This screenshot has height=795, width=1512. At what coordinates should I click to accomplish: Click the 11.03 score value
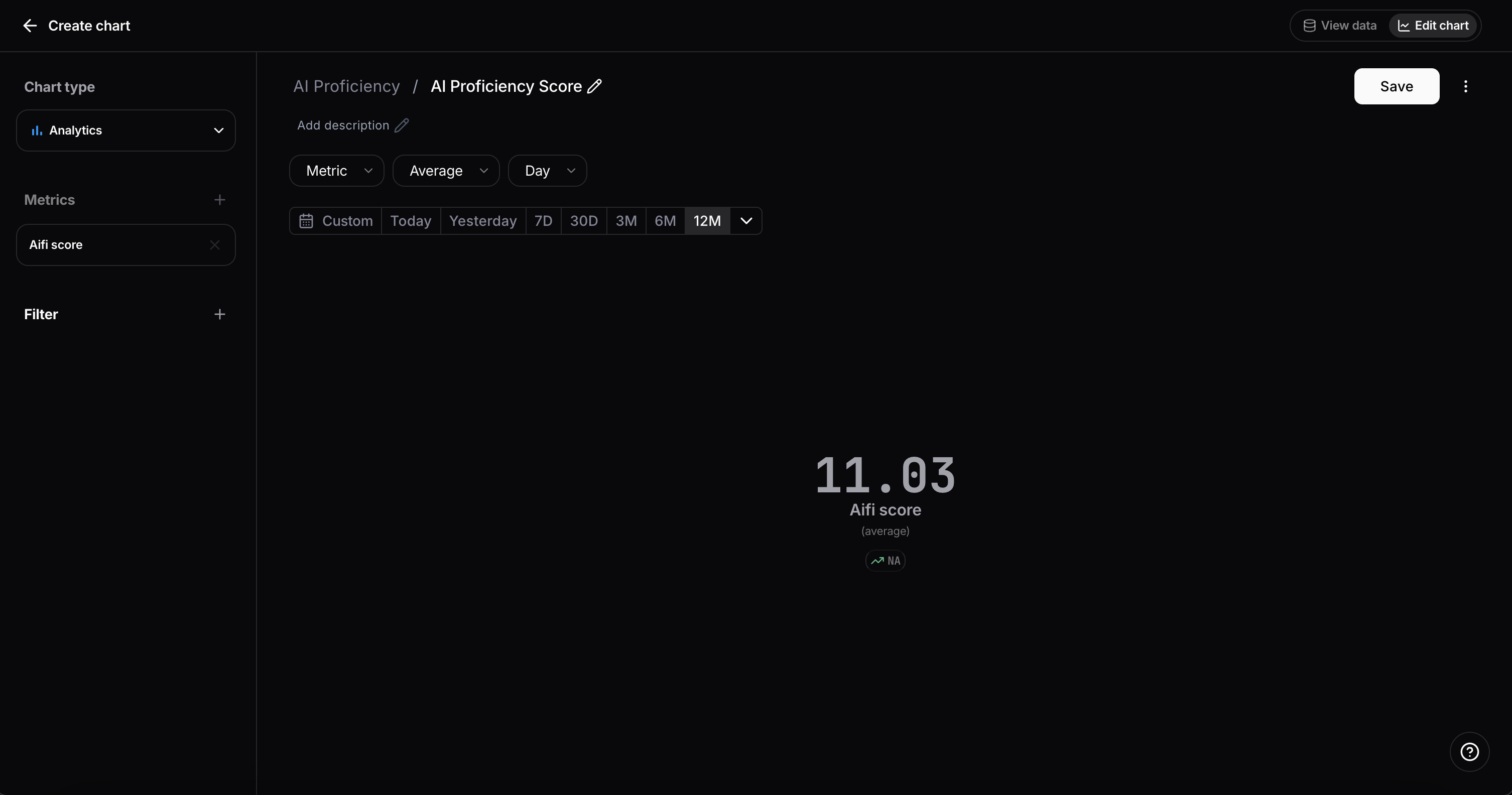tap(885, 475)
